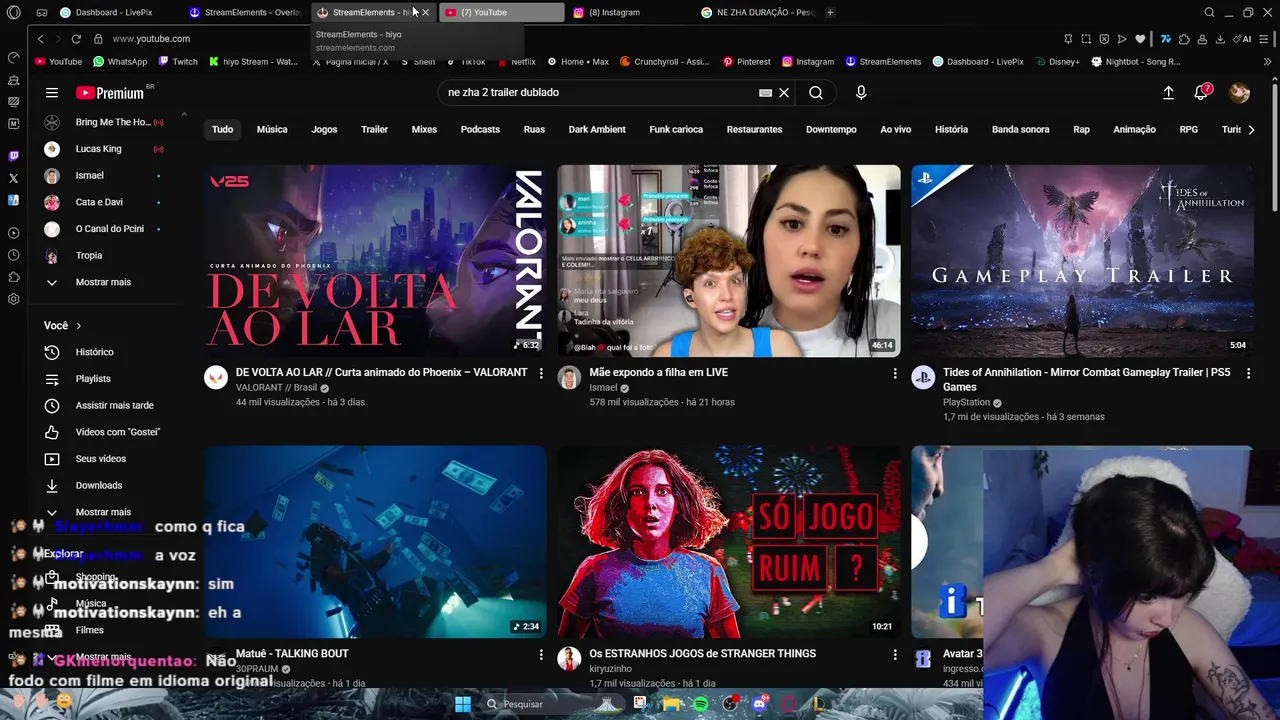Play the DE VOLTA AO LAR thumbnail
The height and width of the screenshot is (720, 1280).
point(375,261)
